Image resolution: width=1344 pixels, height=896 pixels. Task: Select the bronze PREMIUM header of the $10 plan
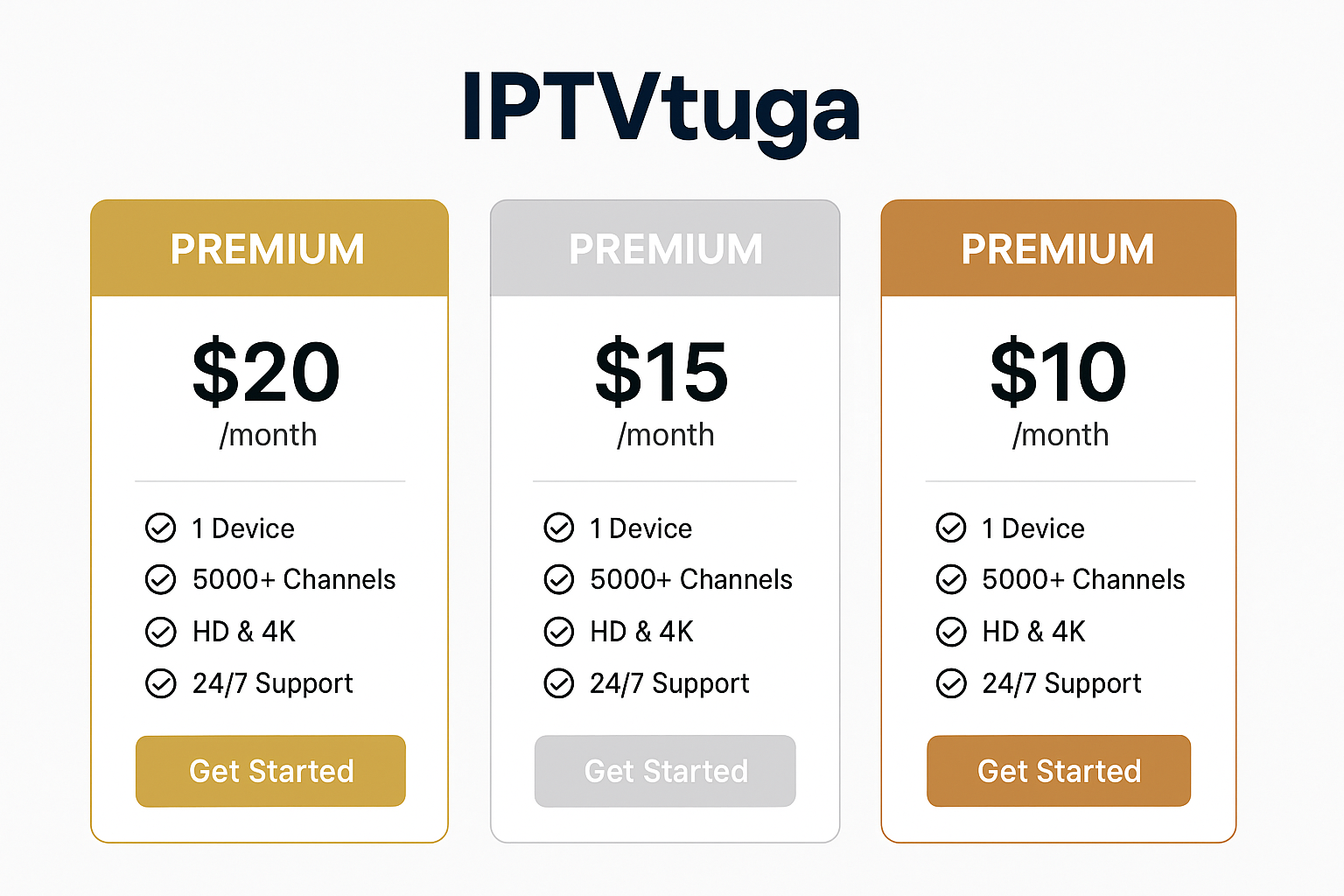coord(1059,248)
